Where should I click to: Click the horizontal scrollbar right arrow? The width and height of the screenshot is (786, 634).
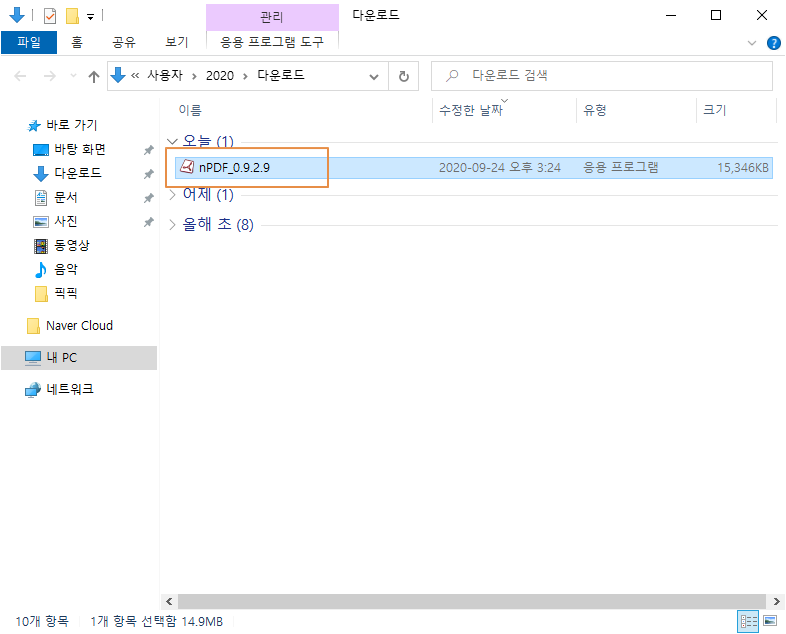[776, 601]
